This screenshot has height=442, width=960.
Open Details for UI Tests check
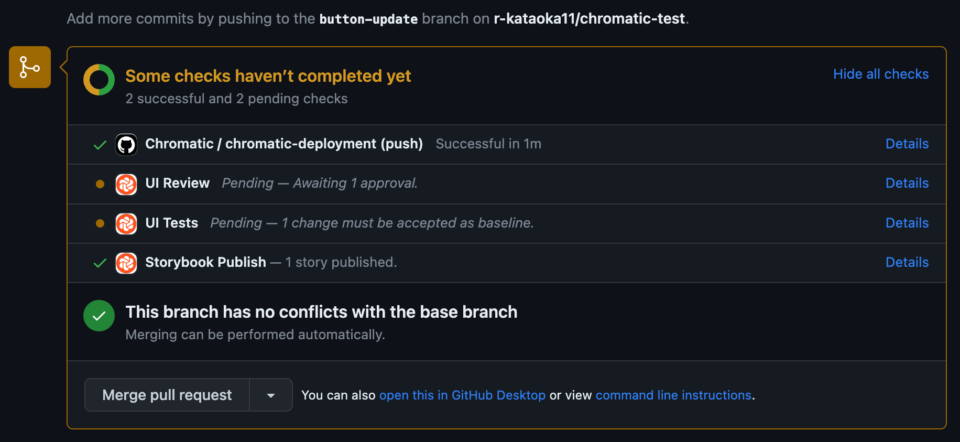[x=907, y=223]
